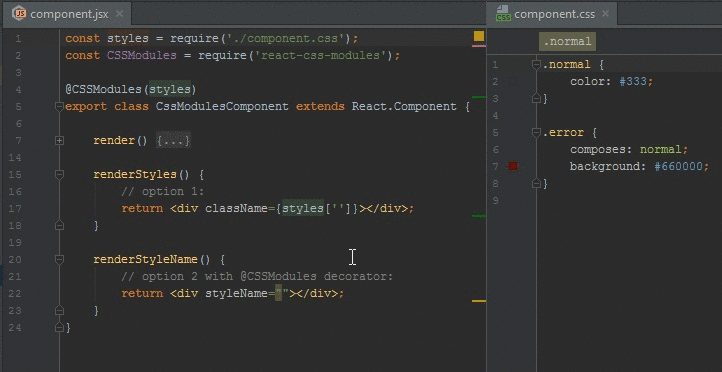The height and width of the screenshot is (372, 722).
Task: Click the .normal selector on CSS line 1
Action: click(x=566, y=65)
